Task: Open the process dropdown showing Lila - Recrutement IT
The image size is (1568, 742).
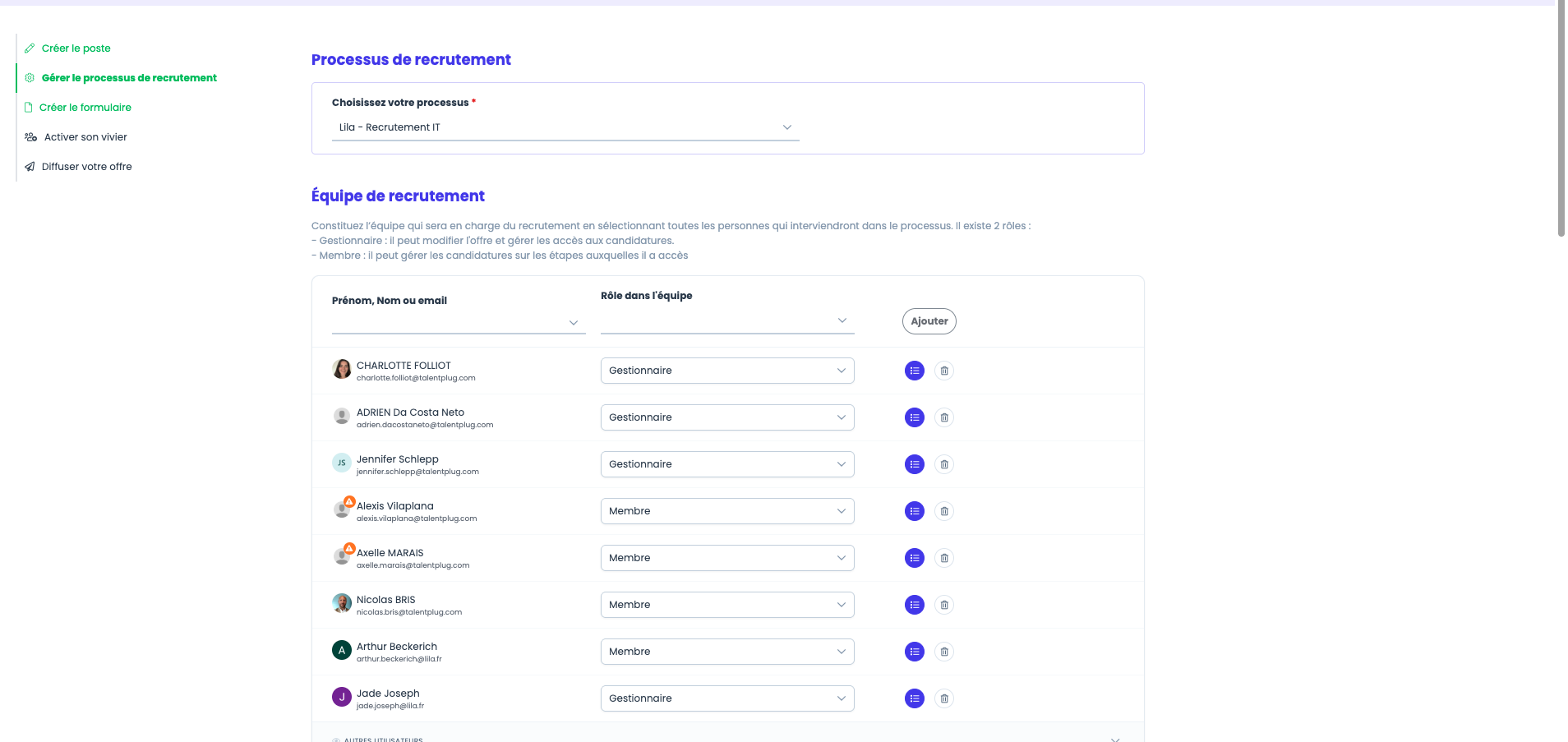Action: (x=565, y=127)
